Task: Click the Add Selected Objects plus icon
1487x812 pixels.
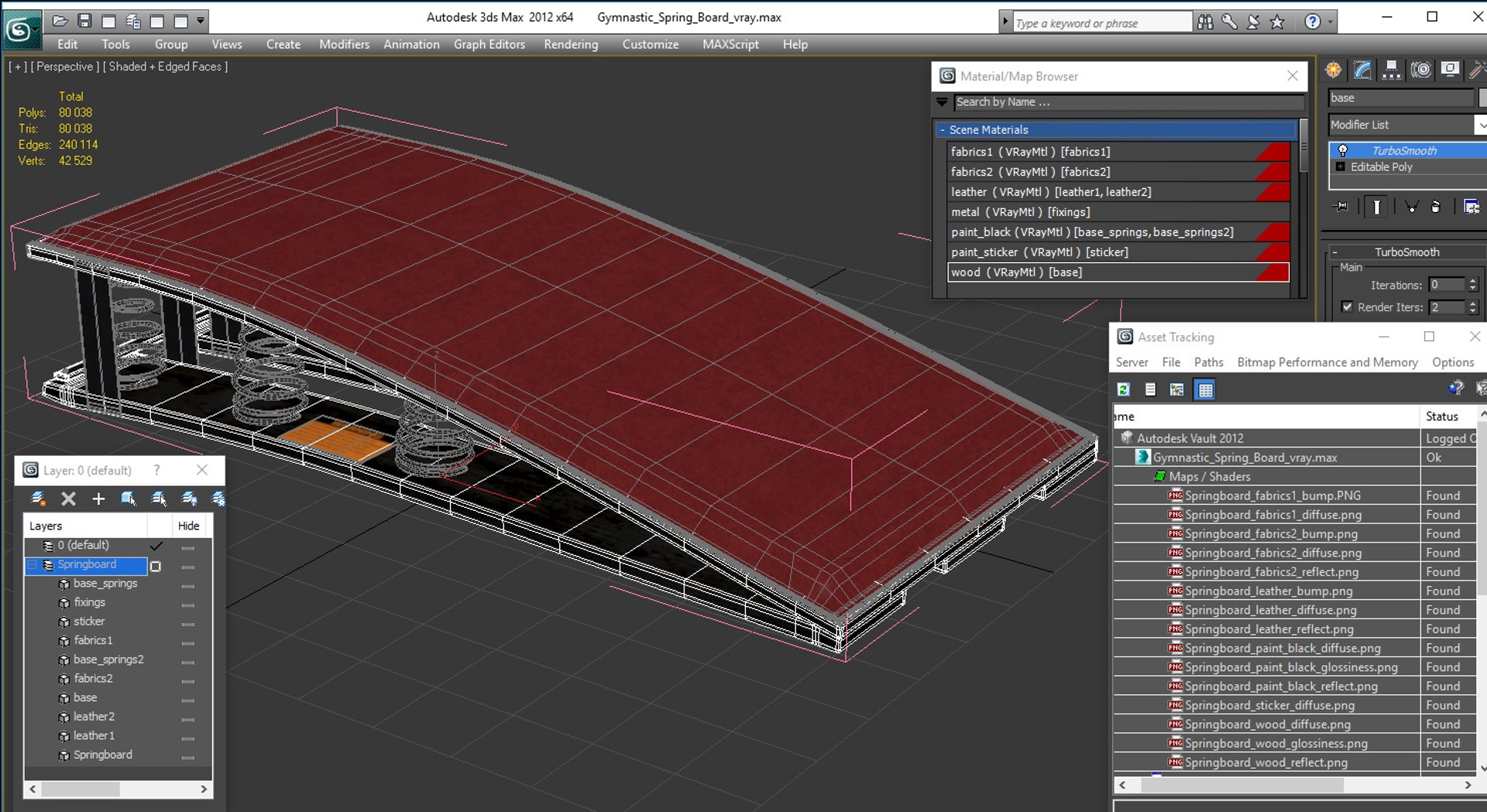Action: [x=98, y=499]
